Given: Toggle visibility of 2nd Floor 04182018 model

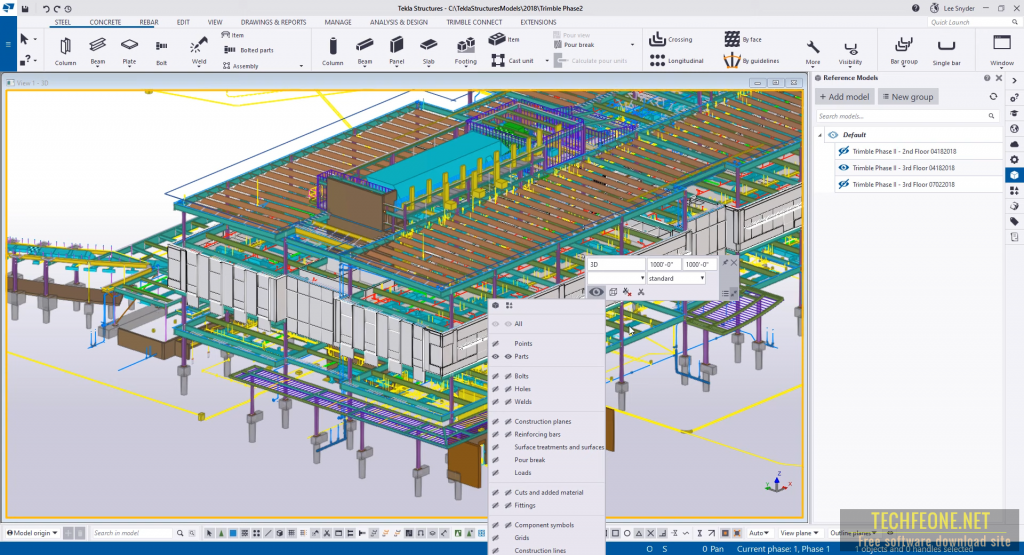Looking at the screenshot, I should tap(844, 151).
